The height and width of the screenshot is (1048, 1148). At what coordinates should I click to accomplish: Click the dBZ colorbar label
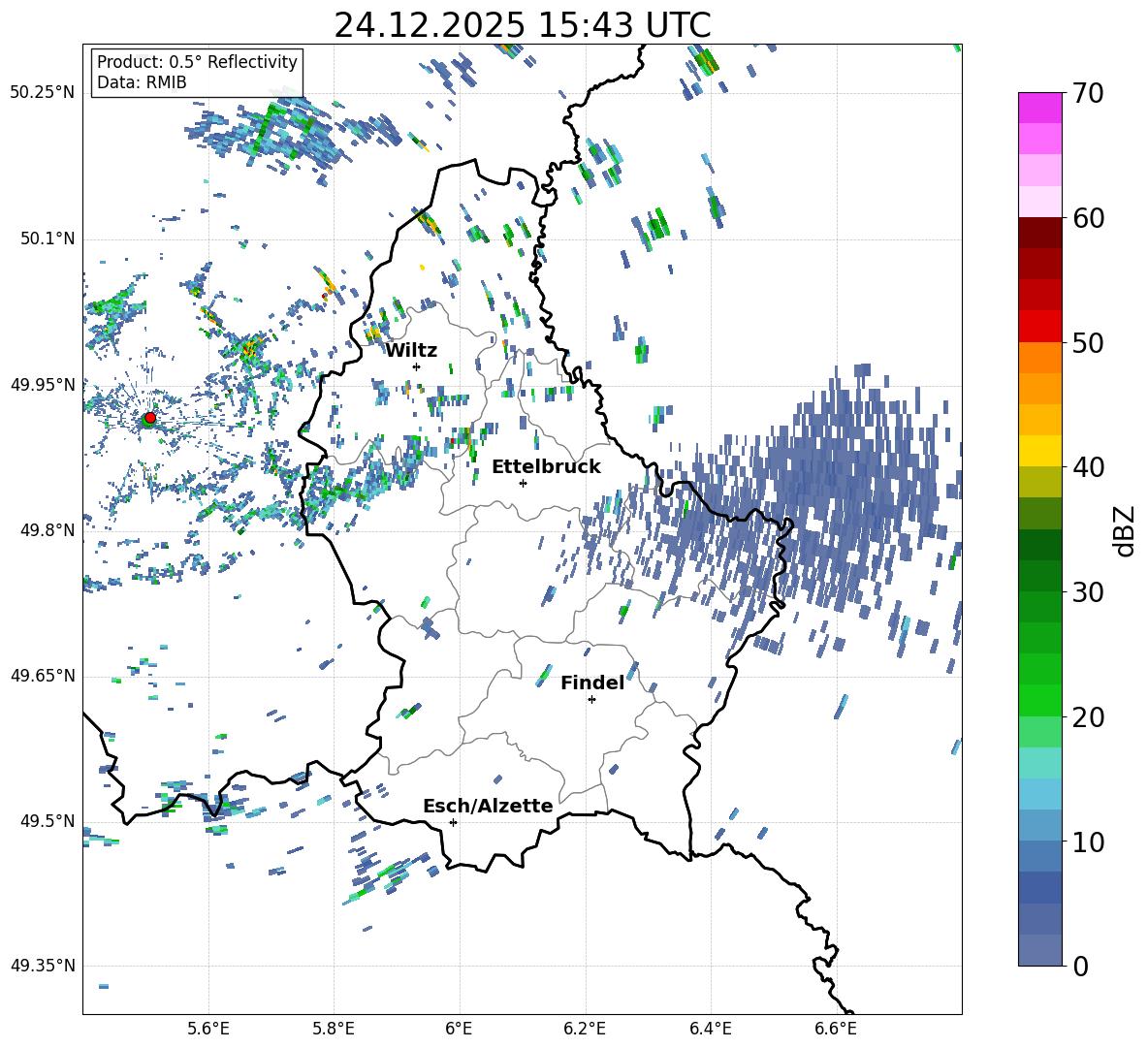point(1126,530)
